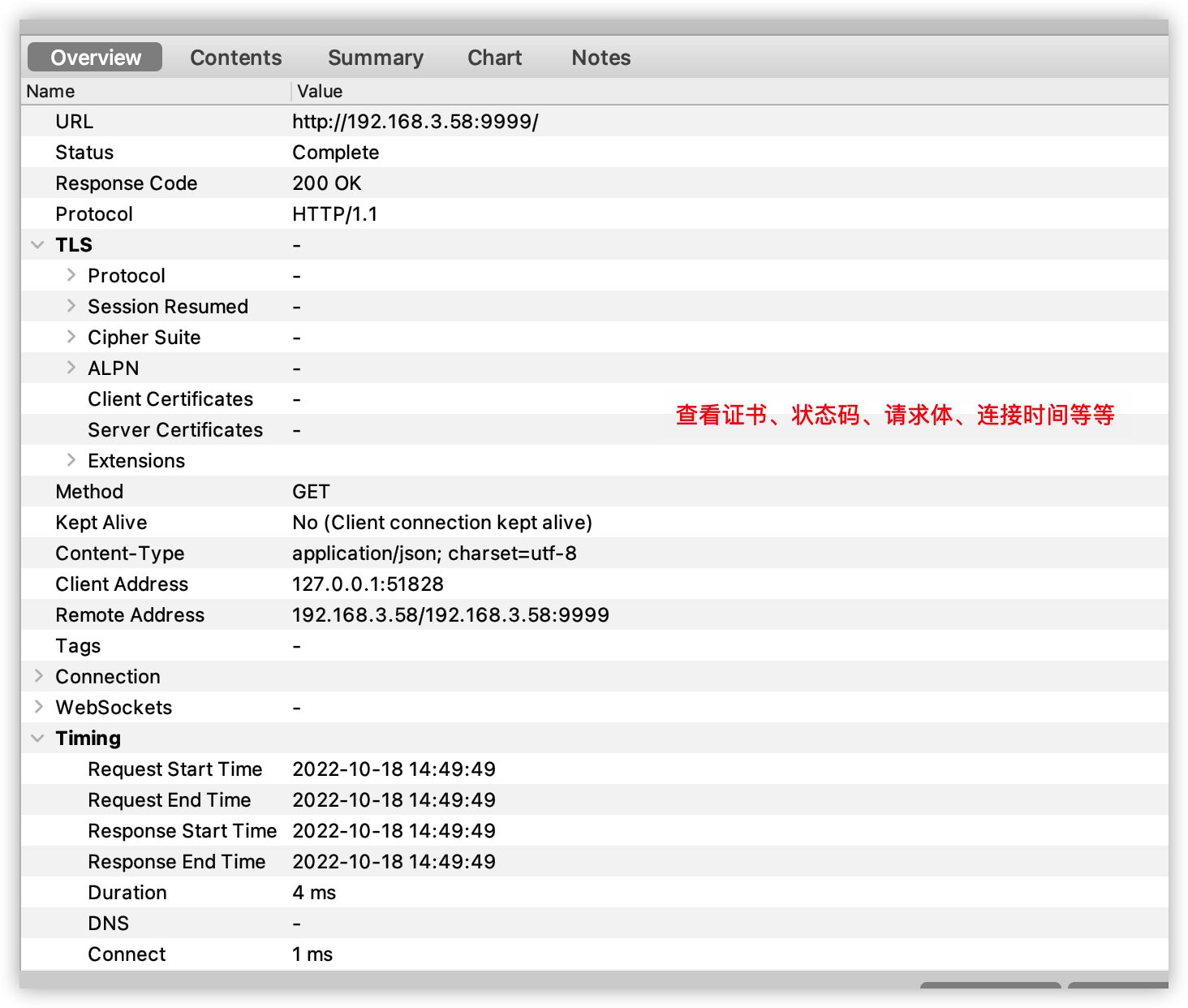Select the Tags row

[x=594, y=645]
